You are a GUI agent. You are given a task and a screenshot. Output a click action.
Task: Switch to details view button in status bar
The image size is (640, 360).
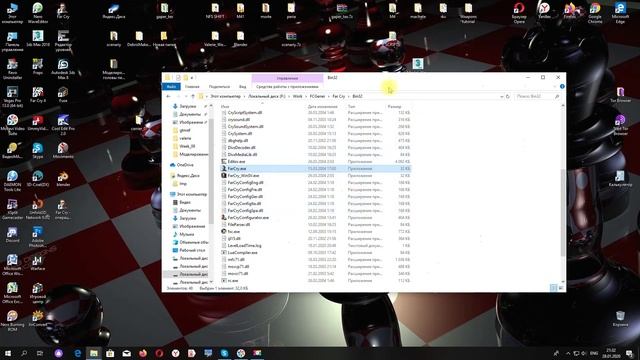pyautogui.click(x=553, y=288)
